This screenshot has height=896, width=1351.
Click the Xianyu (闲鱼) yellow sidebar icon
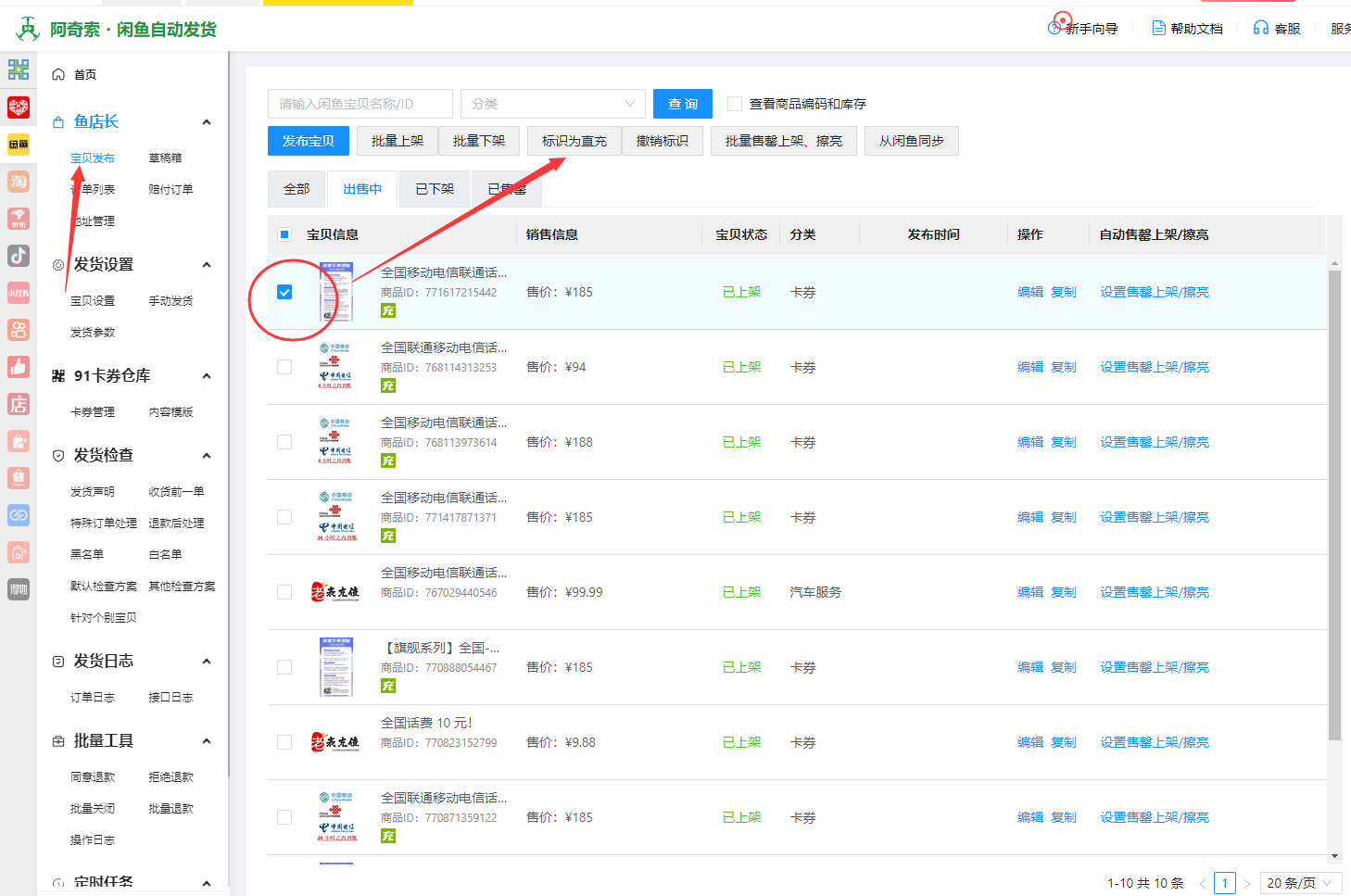[19, 145]
